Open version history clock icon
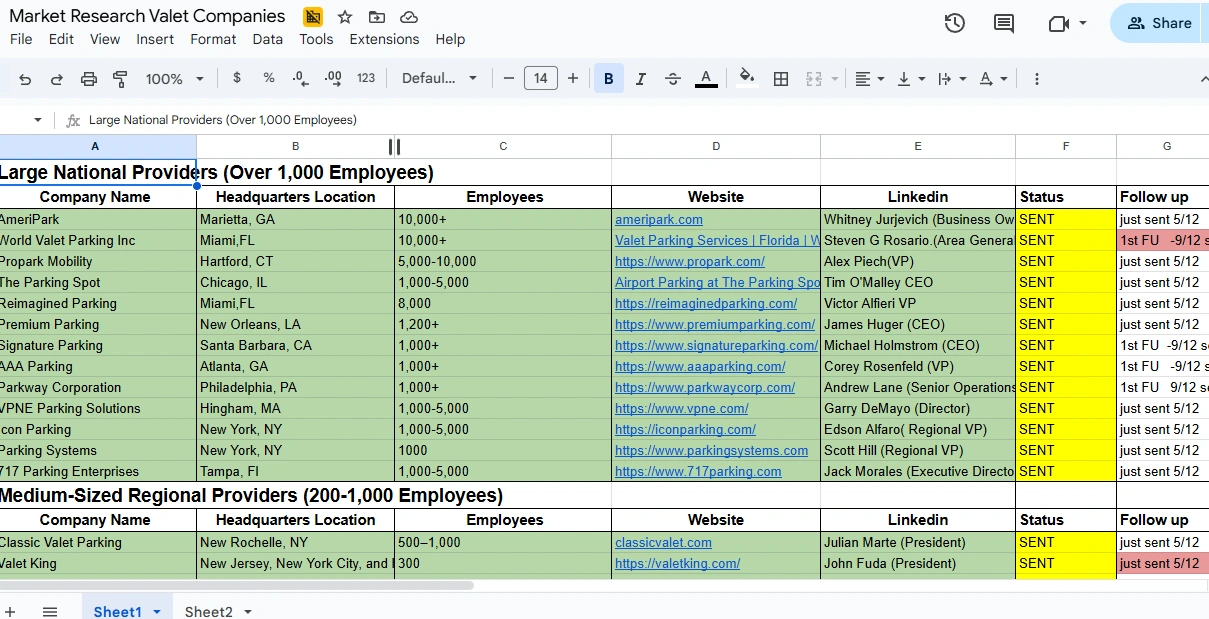Image resolution: width=1209 pixels, height=619 pixels. [955, 23]
